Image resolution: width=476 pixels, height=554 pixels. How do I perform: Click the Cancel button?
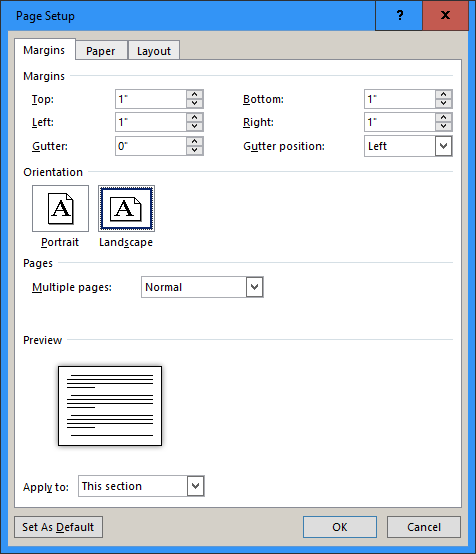[x=424, y=527]
